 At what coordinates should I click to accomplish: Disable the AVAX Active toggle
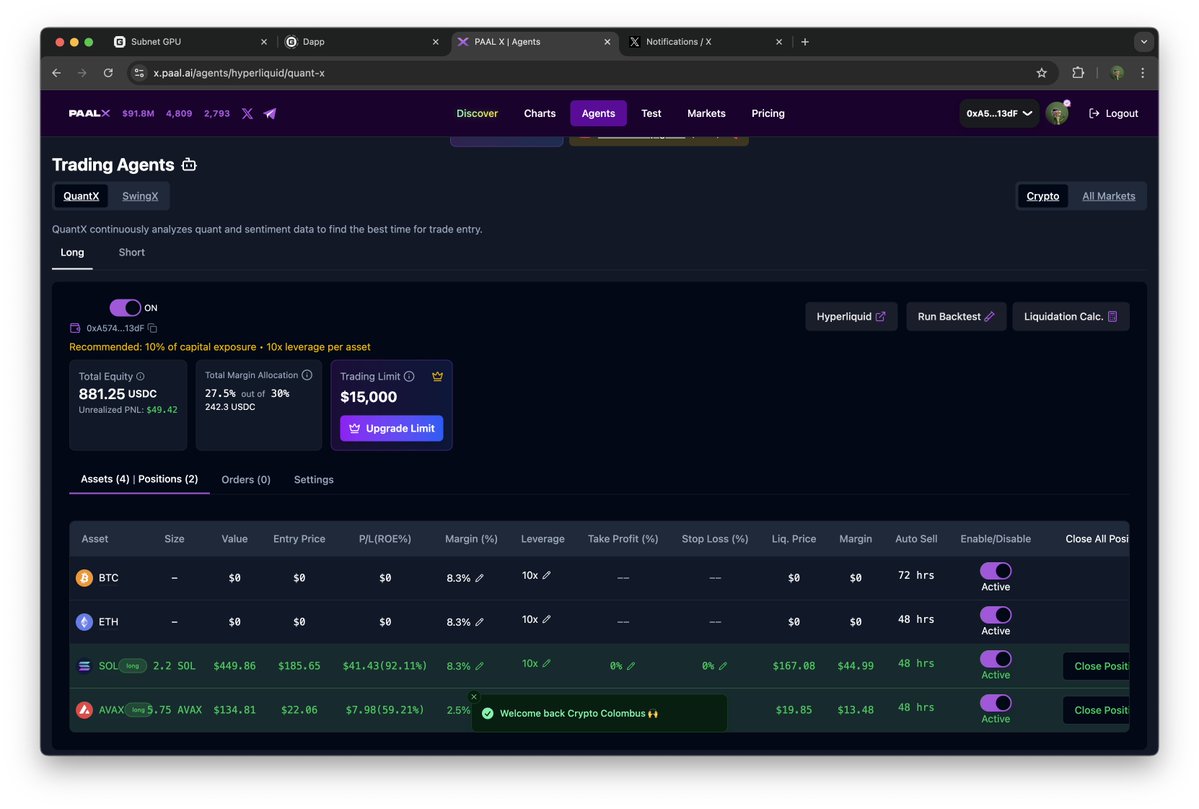[x=996, y=703]
